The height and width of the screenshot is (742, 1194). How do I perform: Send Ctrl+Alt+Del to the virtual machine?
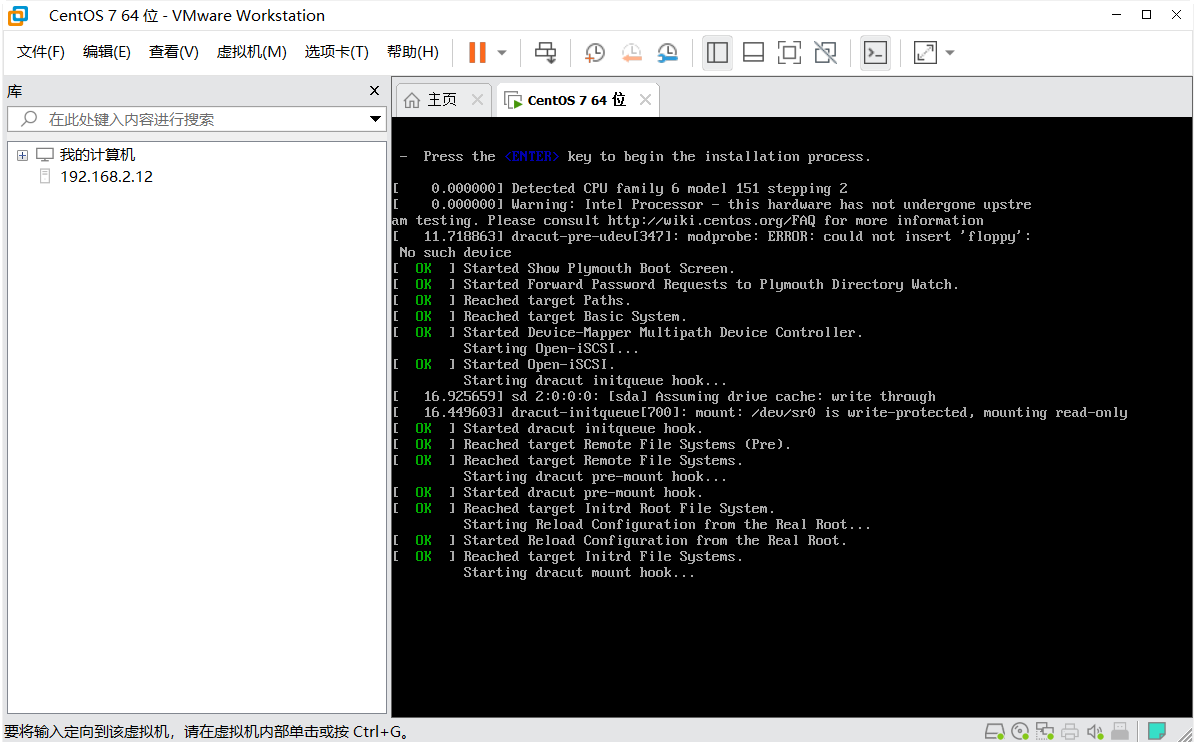(545, 52)
